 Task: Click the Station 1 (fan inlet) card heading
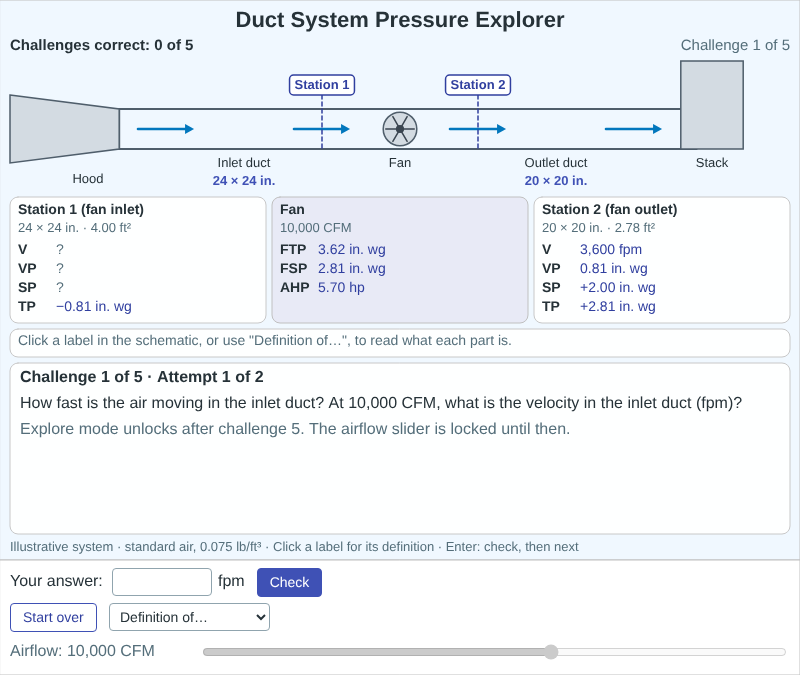[x=81, y=210]
